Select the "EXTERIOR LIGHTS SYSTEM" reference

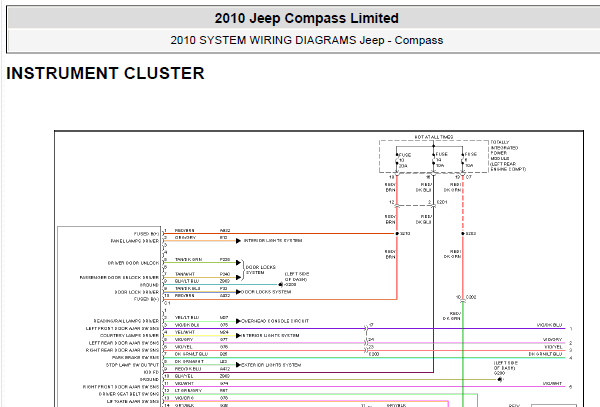click(271, 365)
